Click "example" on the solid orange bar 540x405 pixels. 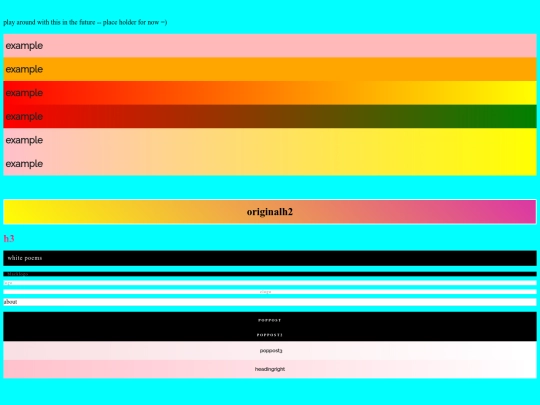click(x=24, y=69)
